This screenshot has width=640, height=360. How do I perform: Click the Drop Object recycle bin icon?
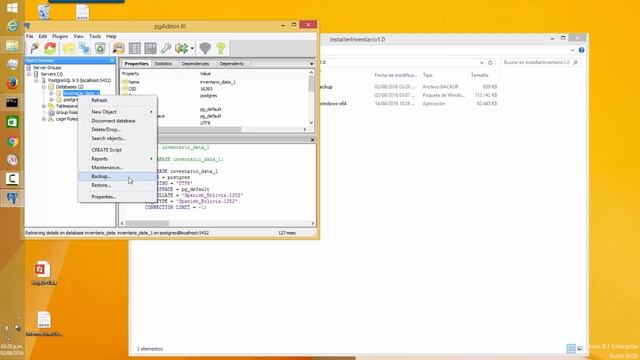(x=100, y=48)
